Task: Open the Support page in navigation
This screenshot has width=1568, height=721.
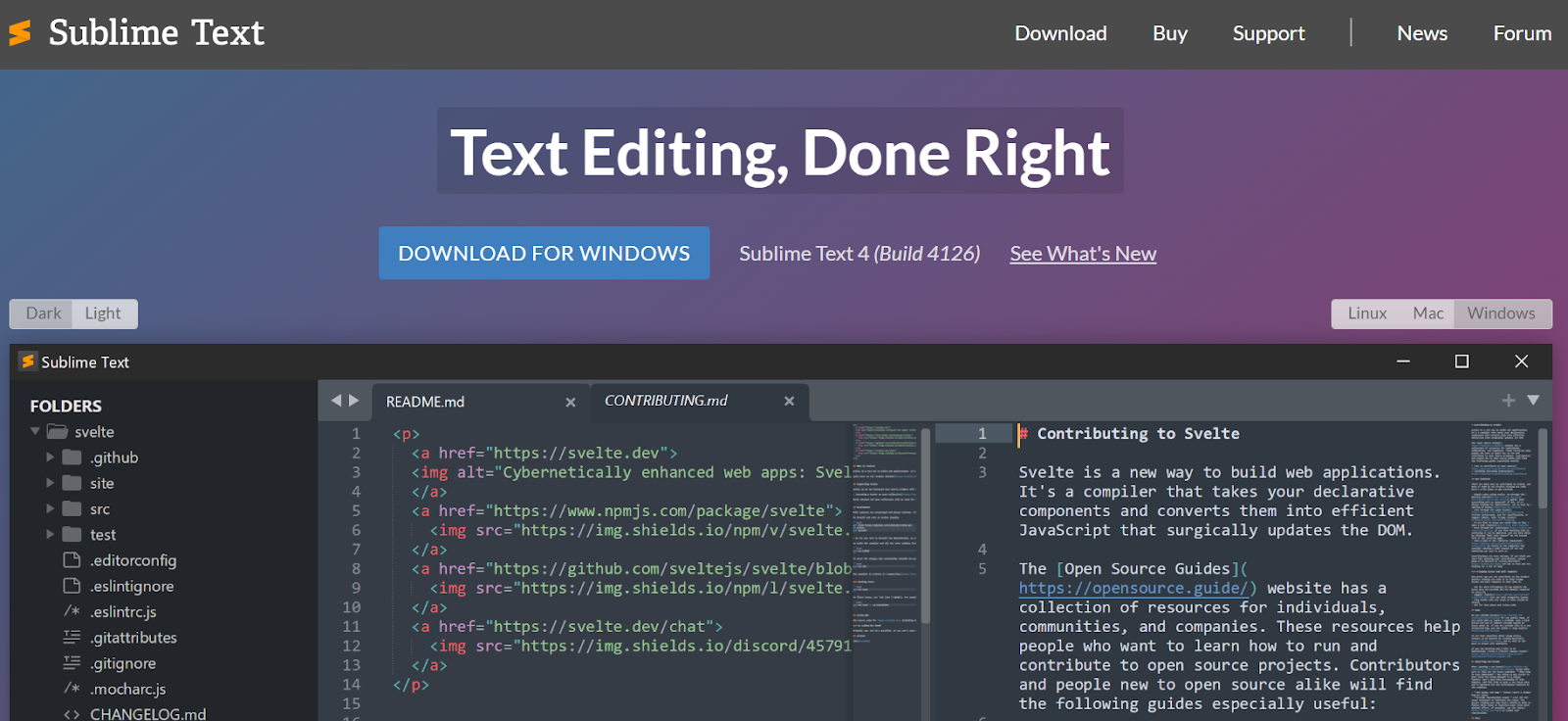Action: [x=1269, y=33]
